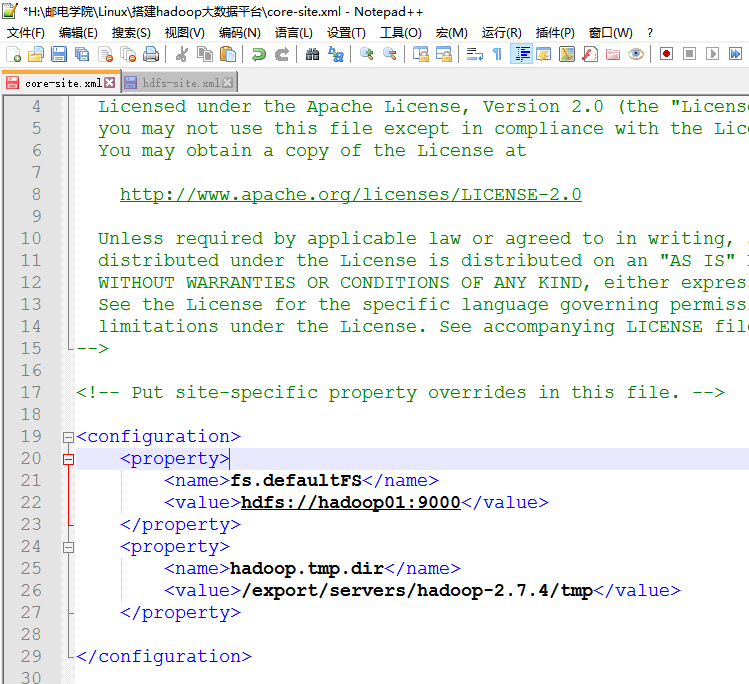Undo last edit with green arrow

pyautogui.click(x=258, y=54)
